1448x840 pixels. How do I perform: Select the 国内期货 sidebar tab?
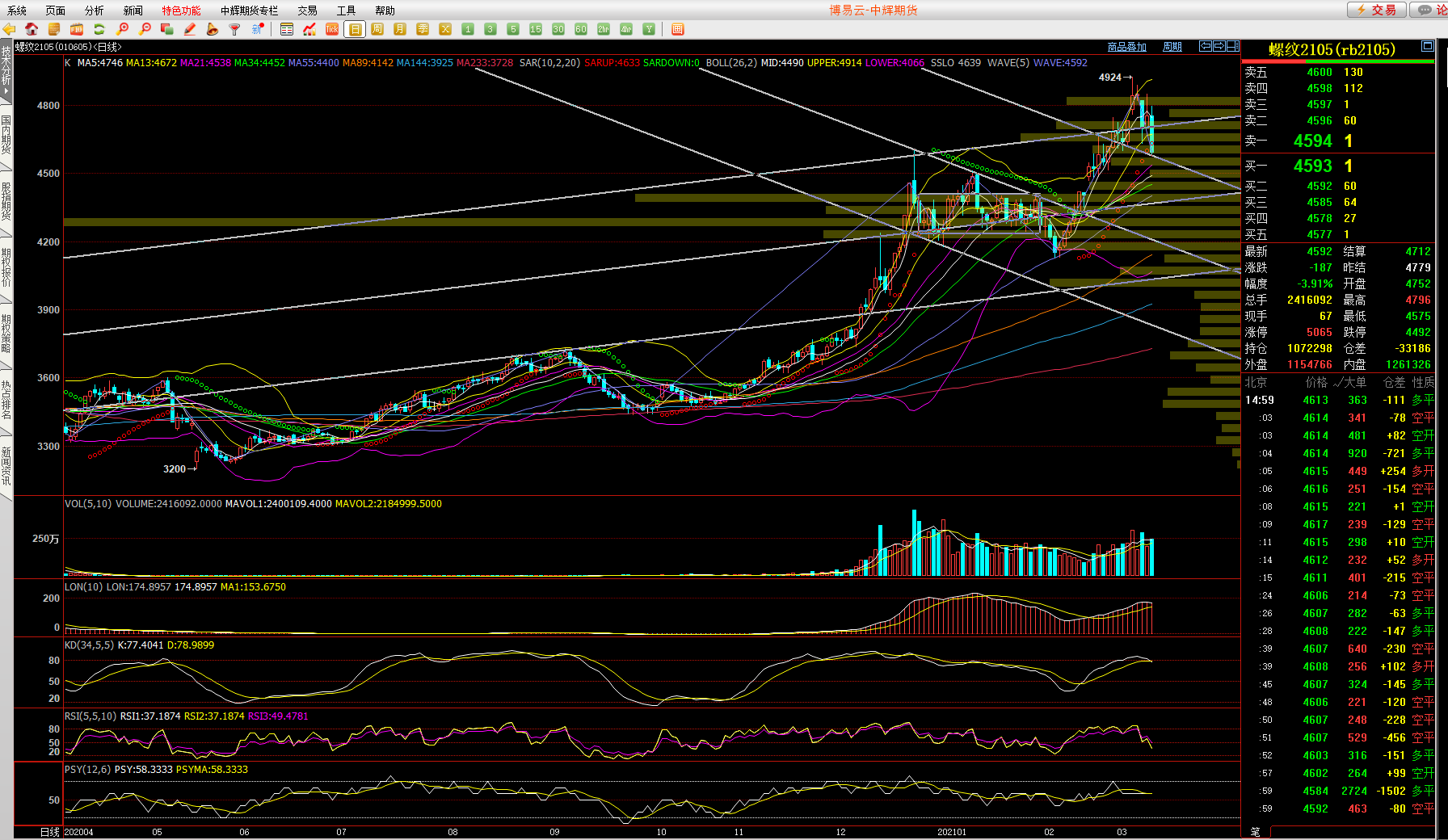[6, 135]
